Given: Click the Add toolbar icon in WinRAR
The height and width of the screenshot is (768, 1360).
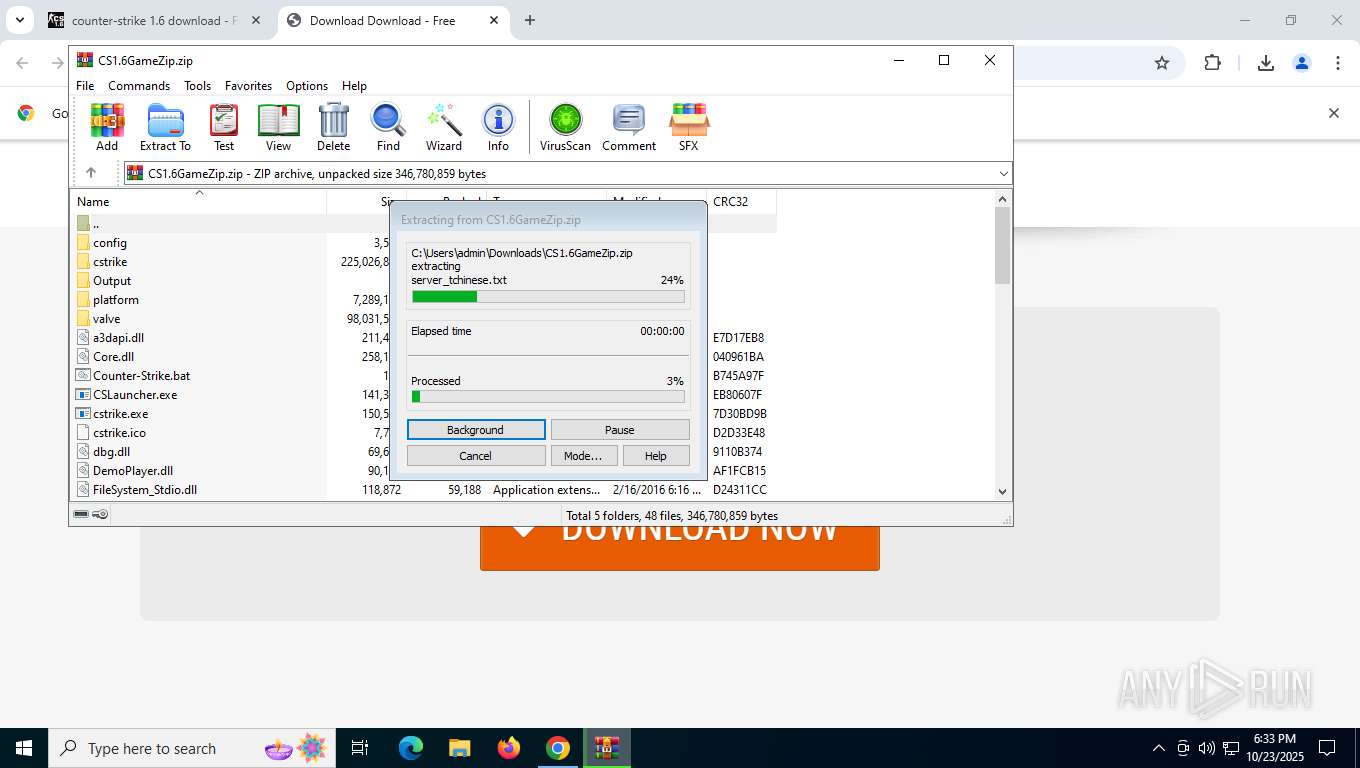Looking at the screenshot, I should (107, 127).
